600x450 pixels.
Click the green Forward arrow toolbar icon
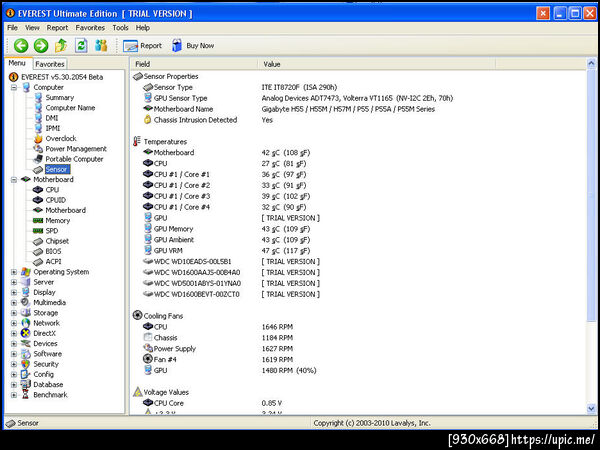coord(41,46)
